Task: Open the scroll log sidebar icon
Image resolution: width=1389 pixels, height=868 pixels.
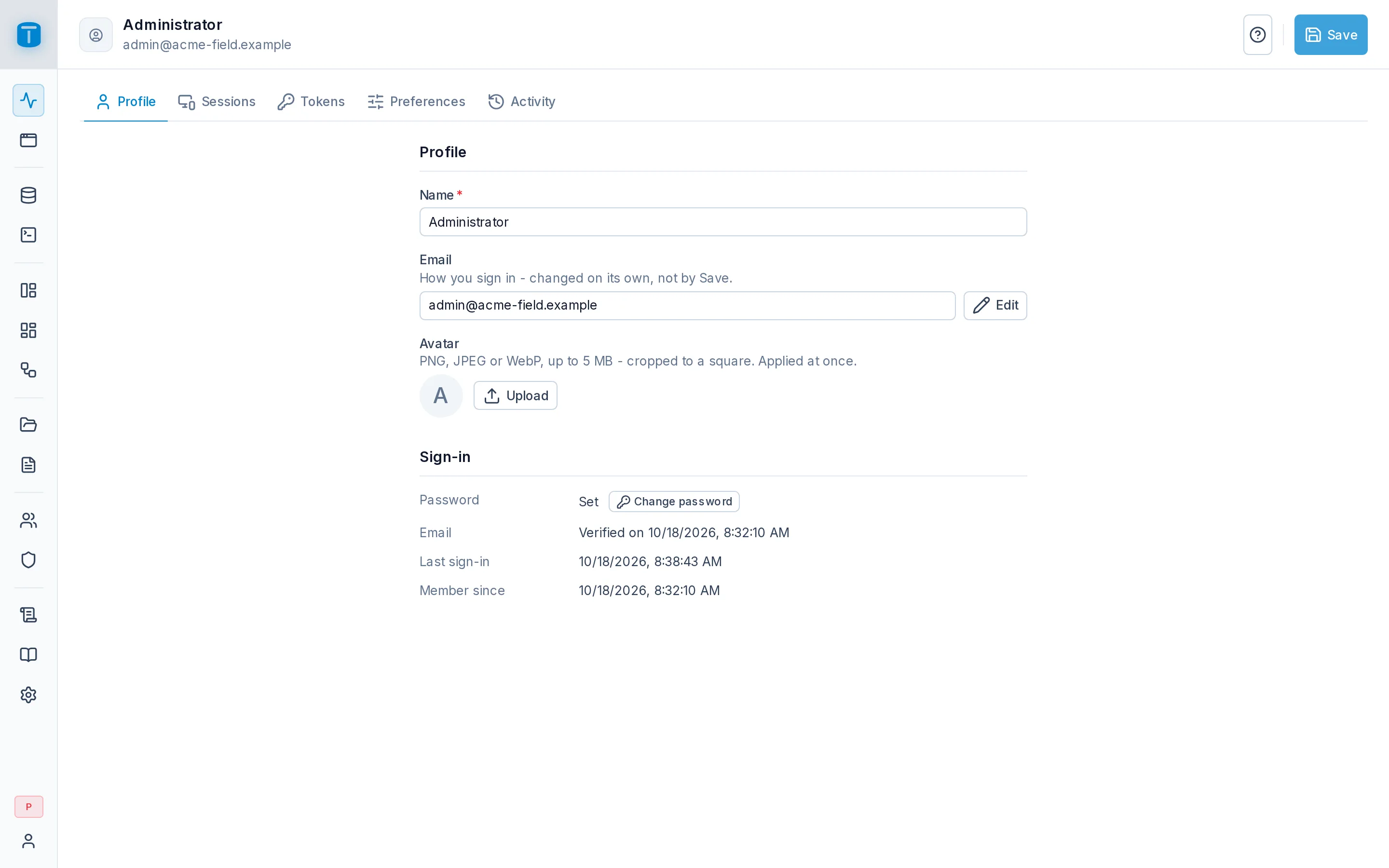Action: click(x=29, y=615)
